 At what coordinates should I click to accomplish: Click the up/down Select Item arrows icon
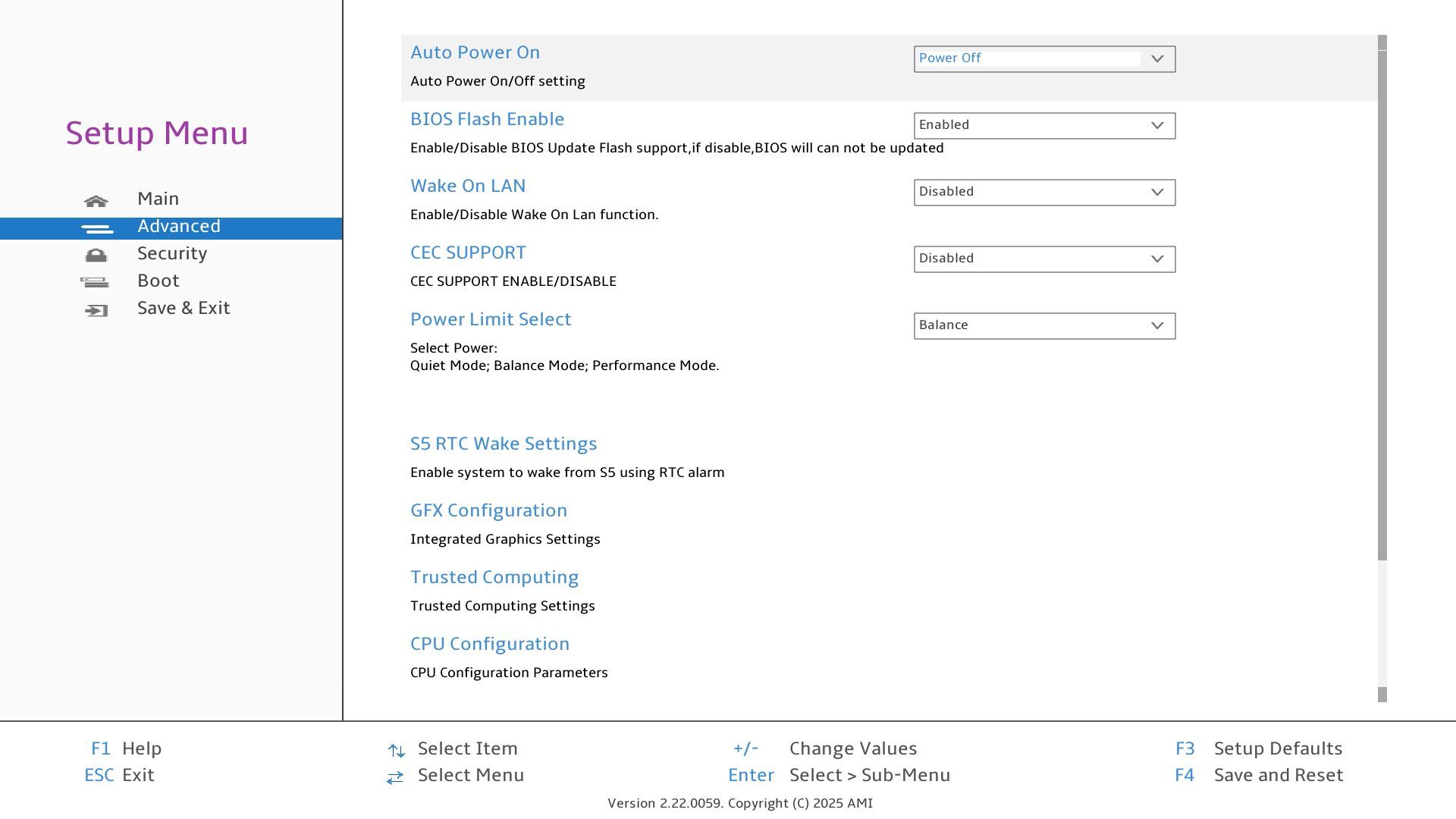click(396, 751)
